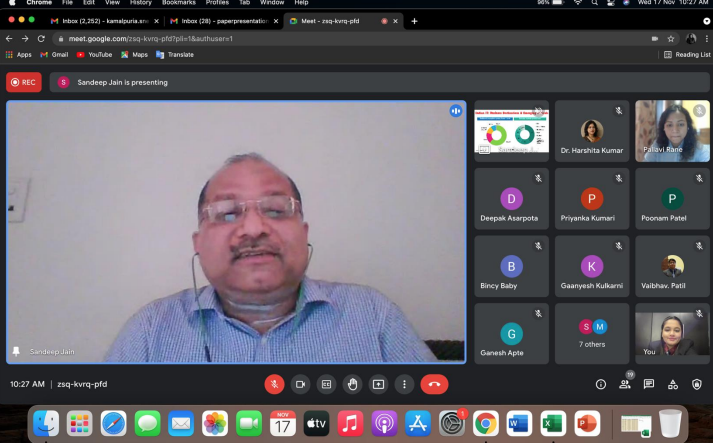The image size is (713, 443).
Task: Open camera permission icon in address bar
Action: 655,39
